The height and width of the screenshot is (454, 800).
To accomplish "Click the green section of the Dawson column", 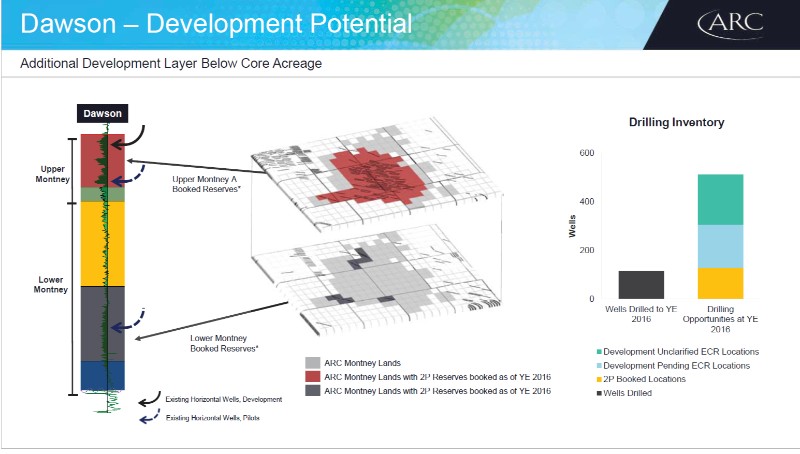I will pos(103,194).
